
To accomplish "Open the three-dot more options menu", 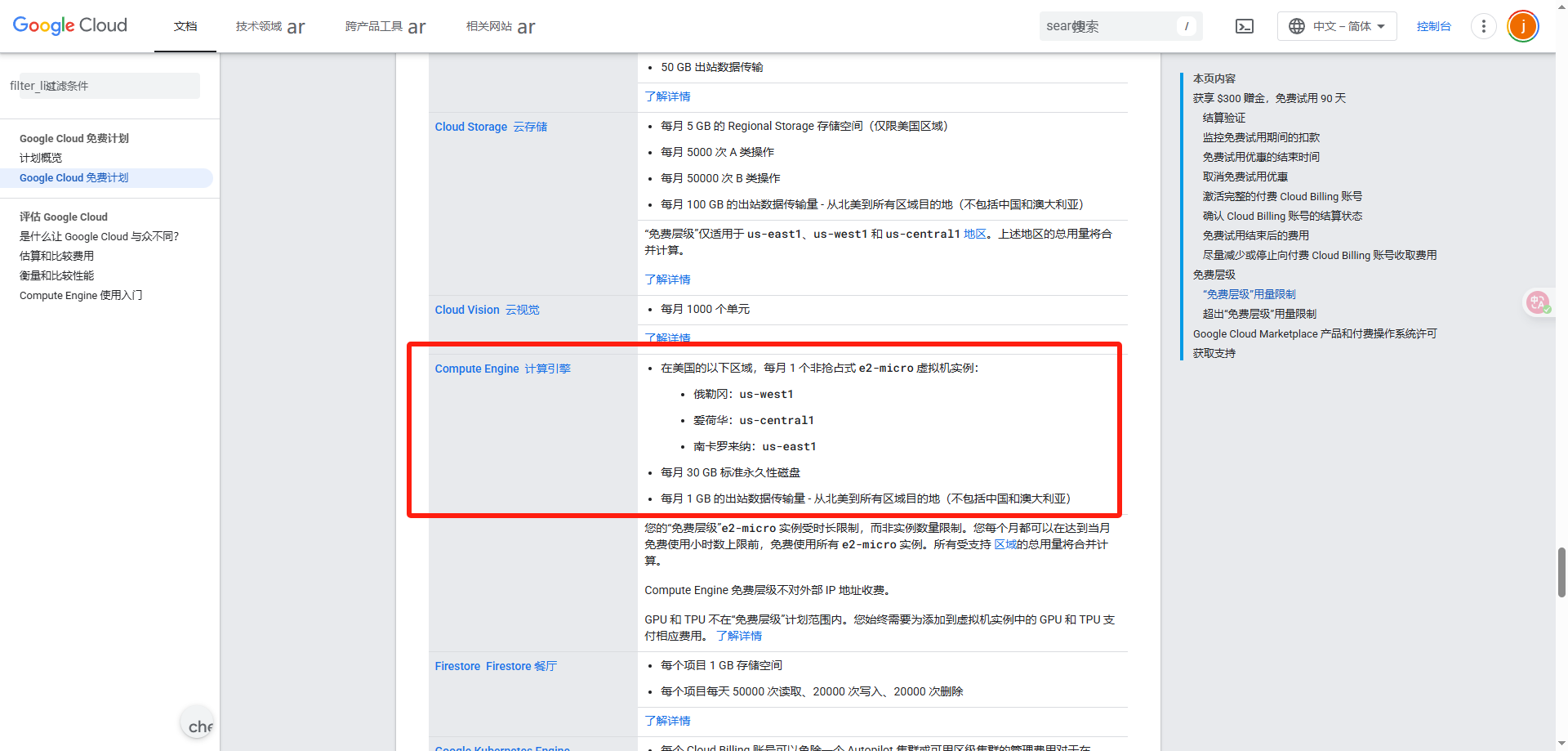I will [x=1483, y=26].
